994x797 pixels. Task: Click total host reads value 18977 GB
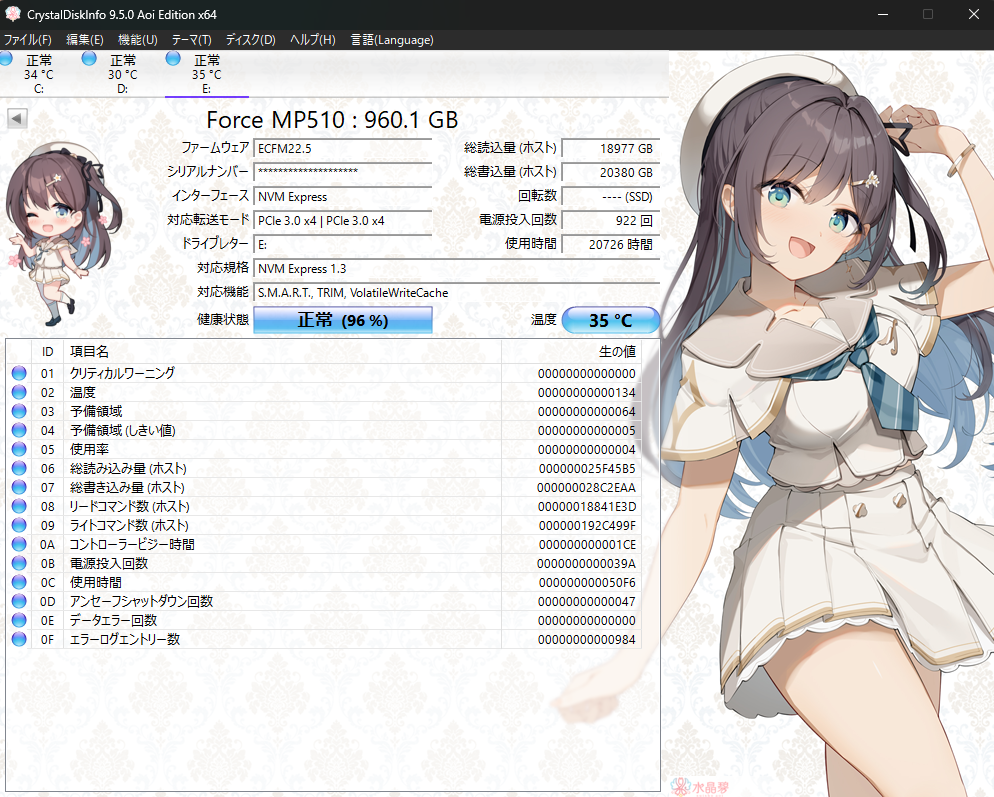point(611,148)
